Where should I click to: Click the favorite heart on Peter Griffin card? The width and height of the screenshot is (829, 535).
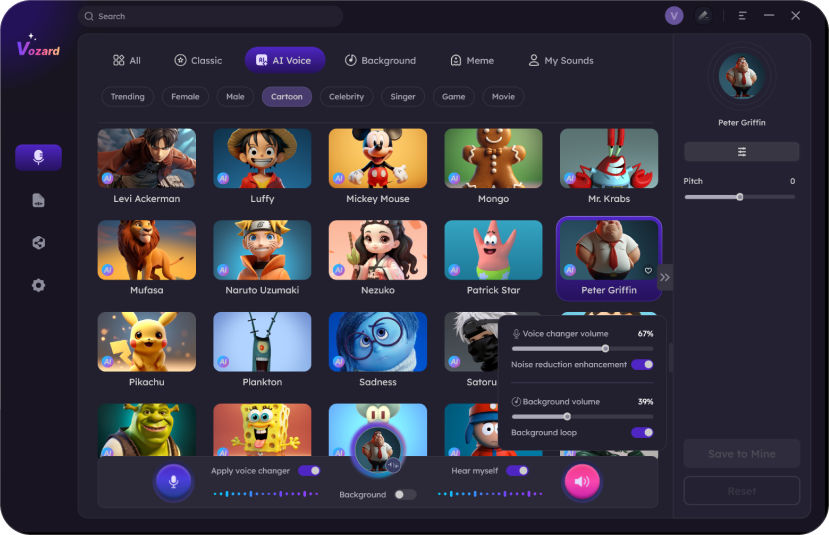648,271
